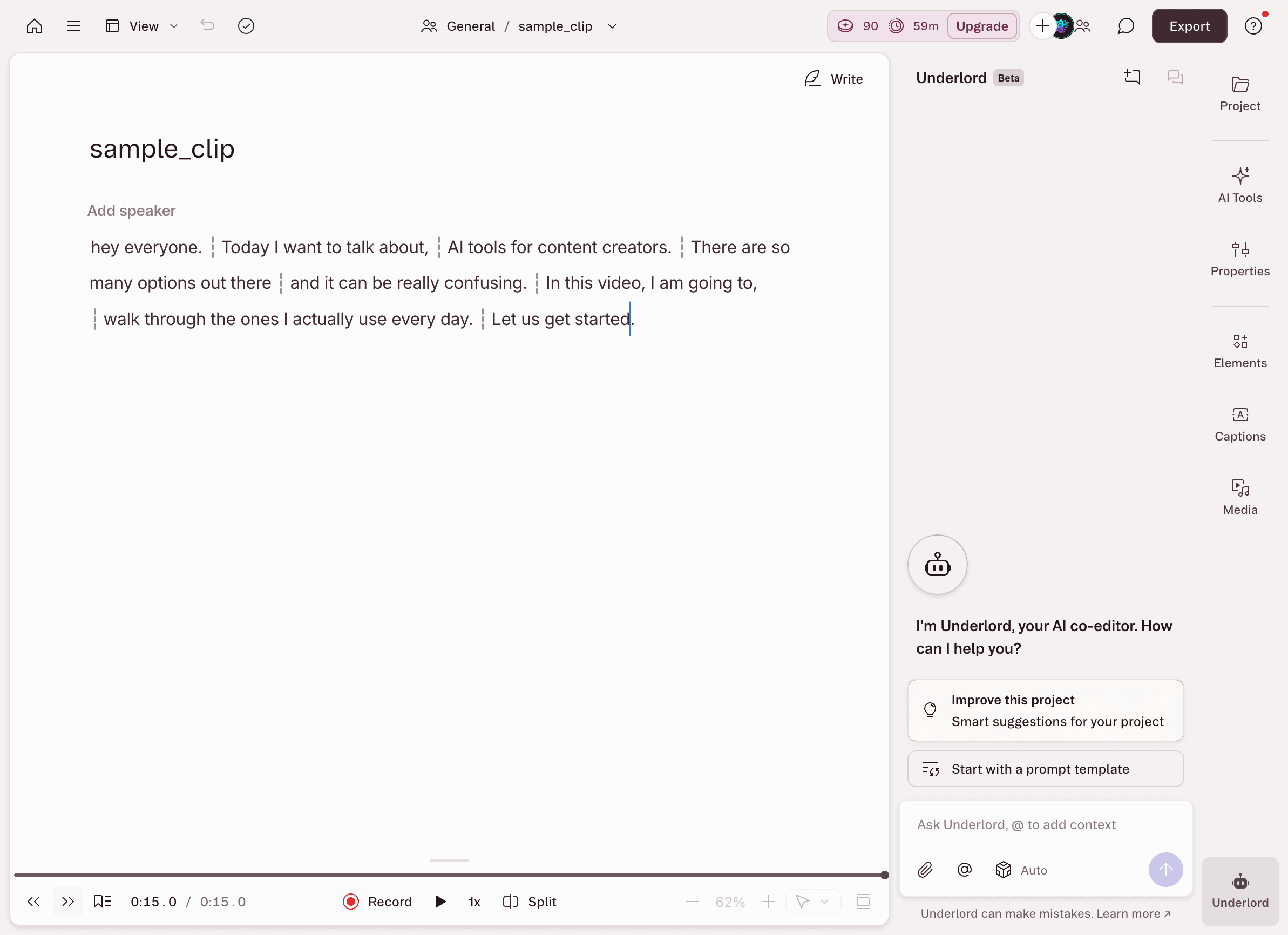Viewport: 1288px width, 935px height.
Task: Click the 90 AI credits indicator
Action: [858, 26]
